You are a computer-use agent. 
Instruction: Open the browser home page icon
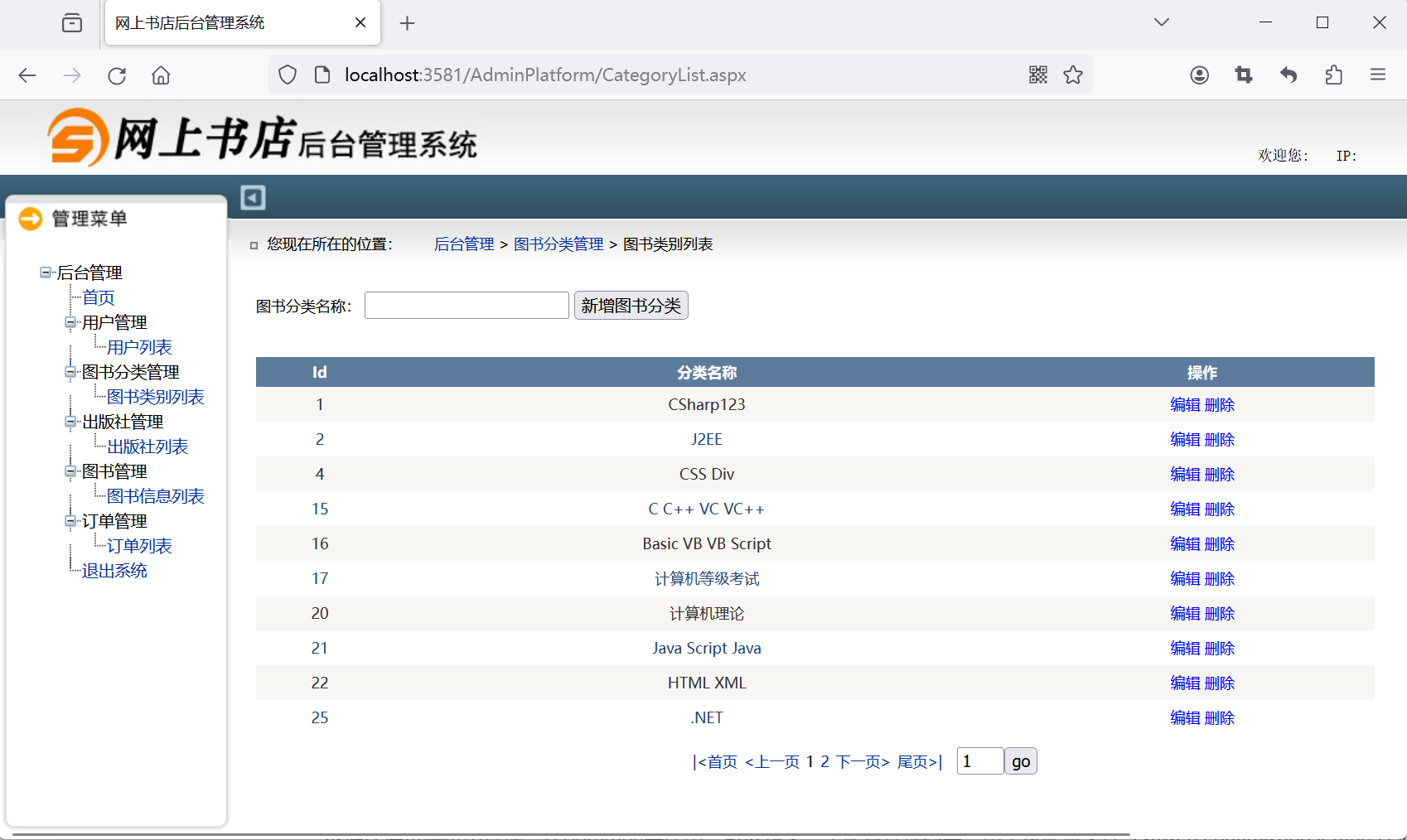(161, 75)
